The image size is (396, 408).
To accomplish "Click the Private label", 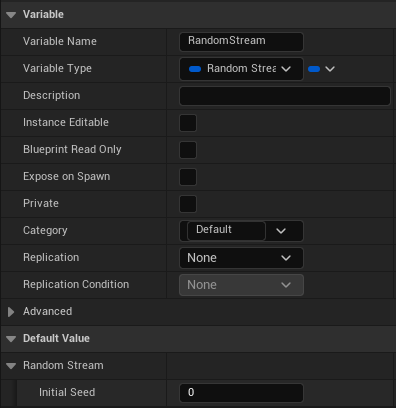I will coord(41,203).
